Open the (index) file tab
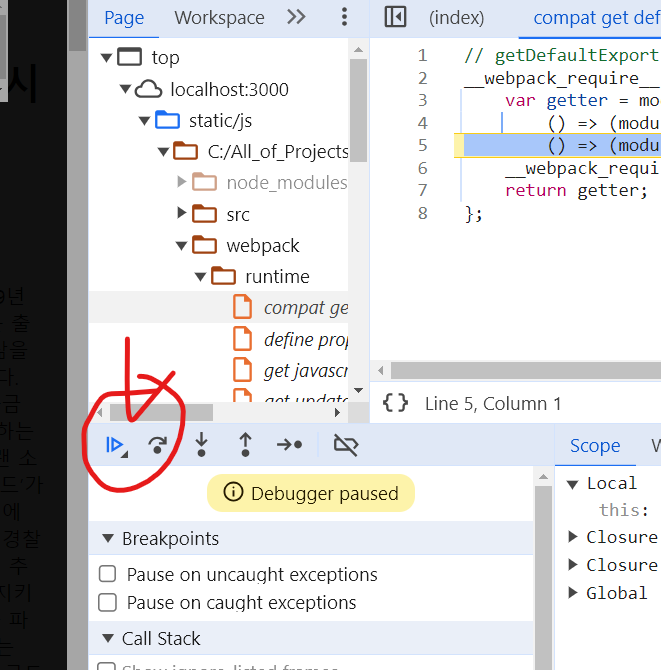Image resolution: width=661 pixels, height=670 pixels. [x=456, y=18]
